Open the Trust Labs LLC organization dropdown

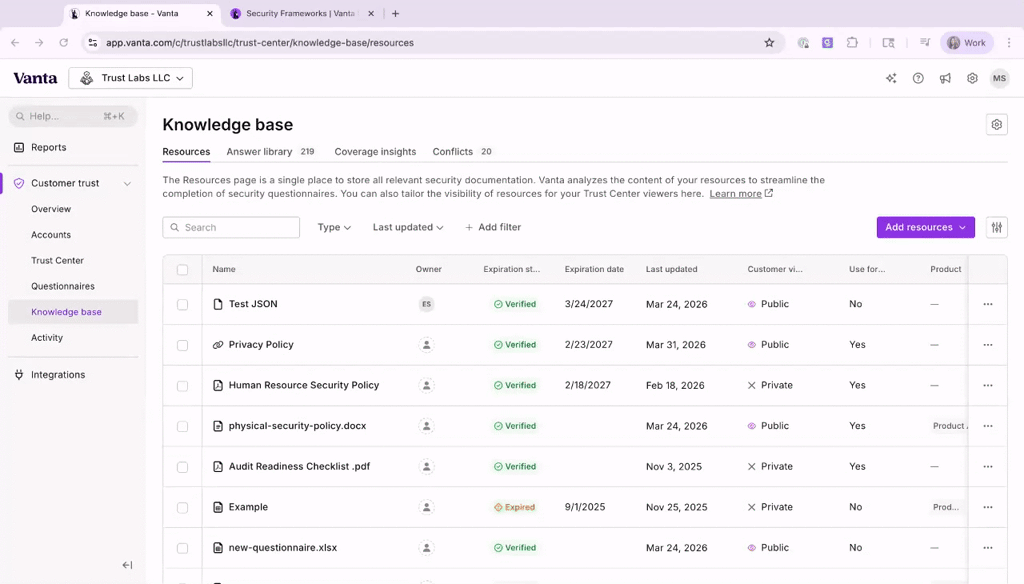point(131,78)
